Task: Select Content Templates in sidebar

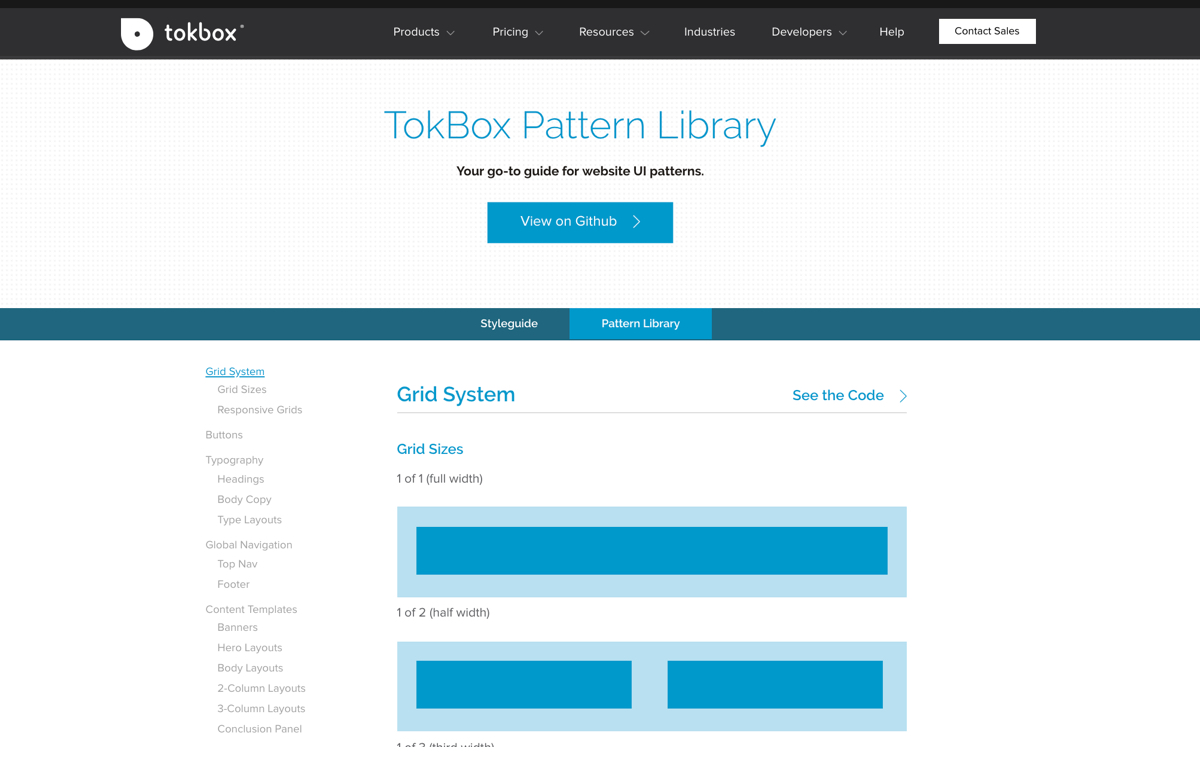Action: click(x=251, y=609)
